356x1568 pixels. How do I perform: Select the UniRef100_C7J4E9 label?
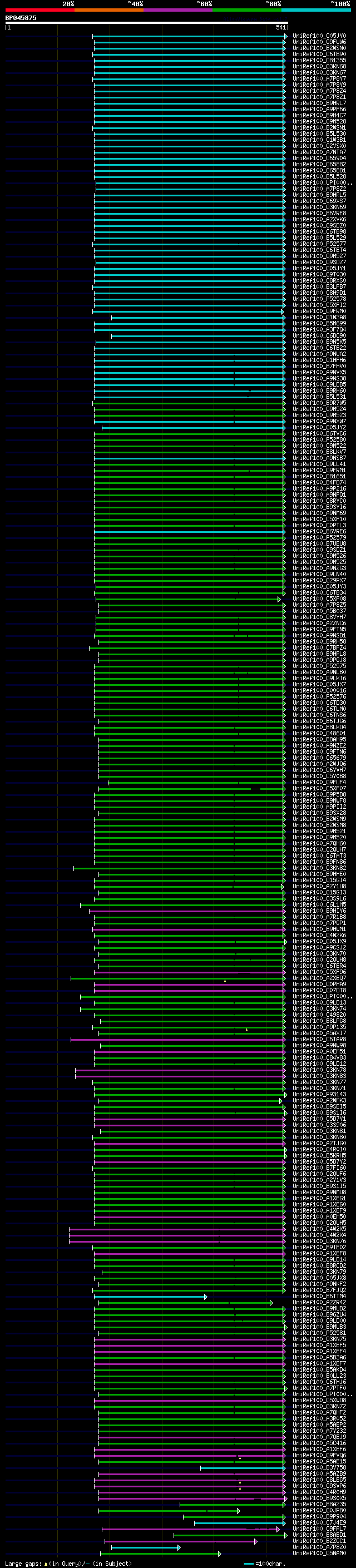[319, 1523]
